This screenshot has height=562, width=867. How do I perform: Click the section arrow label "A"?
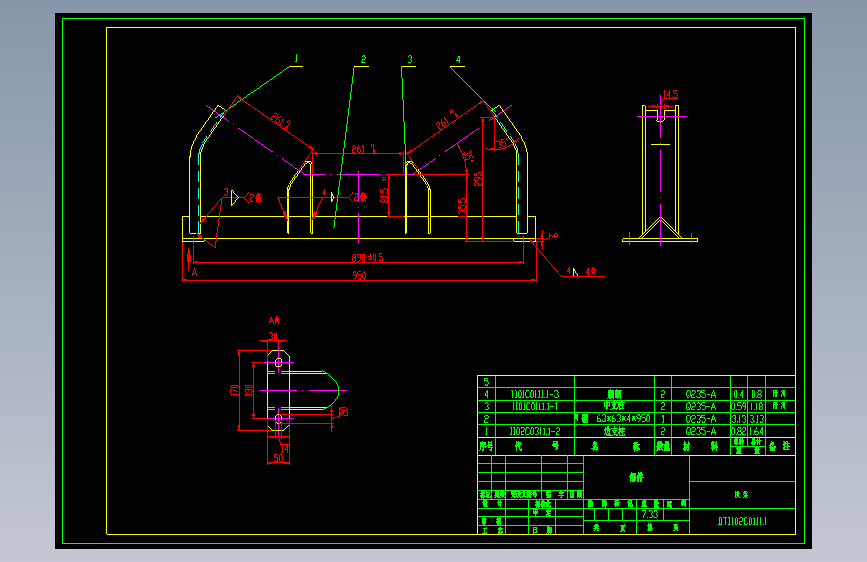[194, 272]
